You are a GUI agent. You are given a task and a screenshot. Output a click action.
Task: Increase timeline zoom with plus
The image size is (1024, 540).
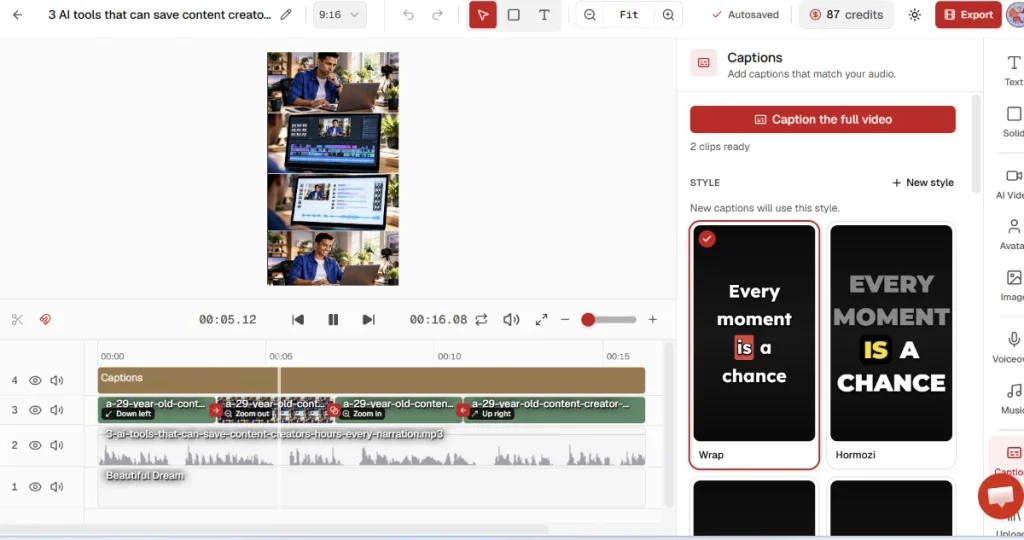tap(652, 319)
